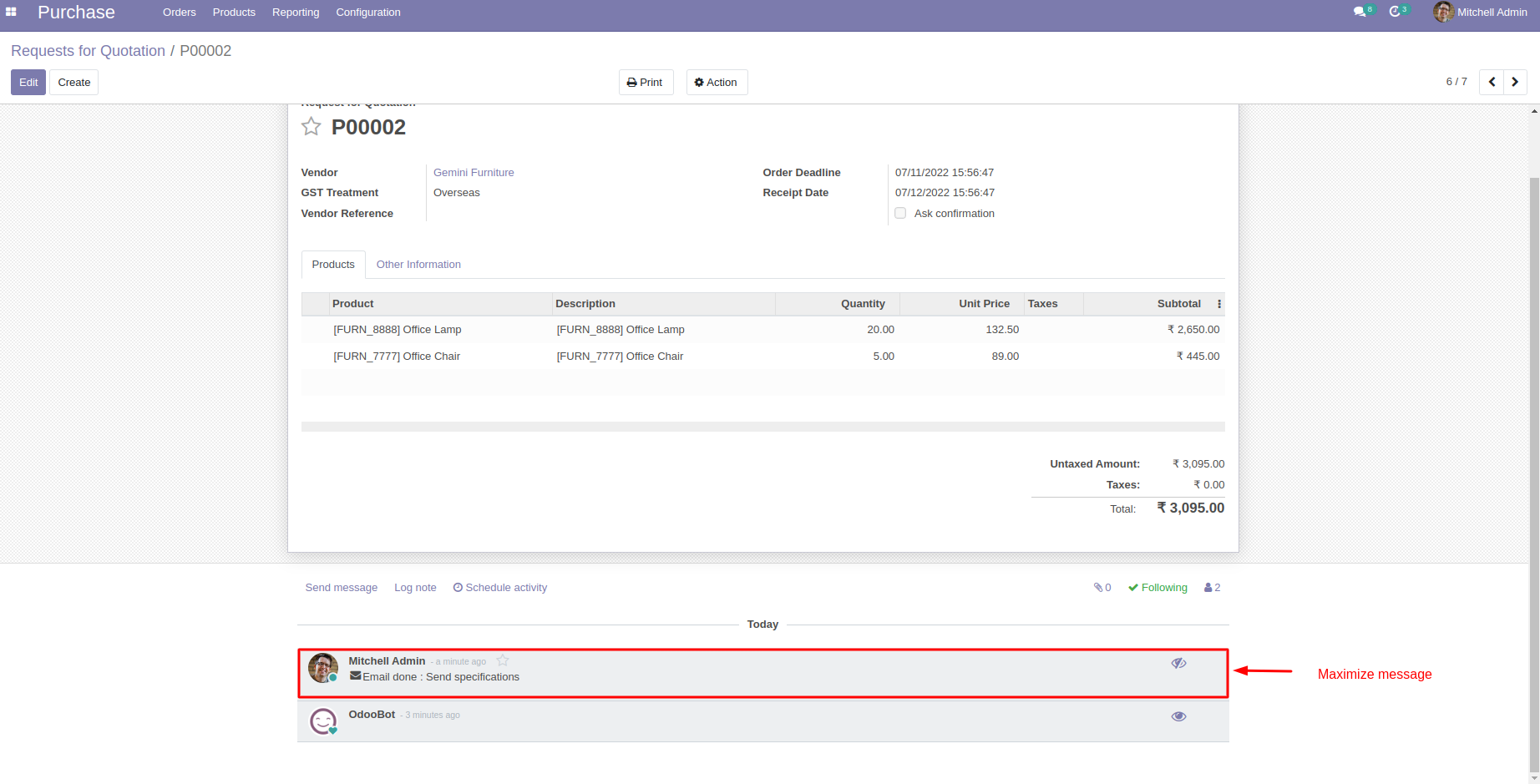
Task: Click Schedule activity link
Action: pyautogui.click(x=500, y=588)
